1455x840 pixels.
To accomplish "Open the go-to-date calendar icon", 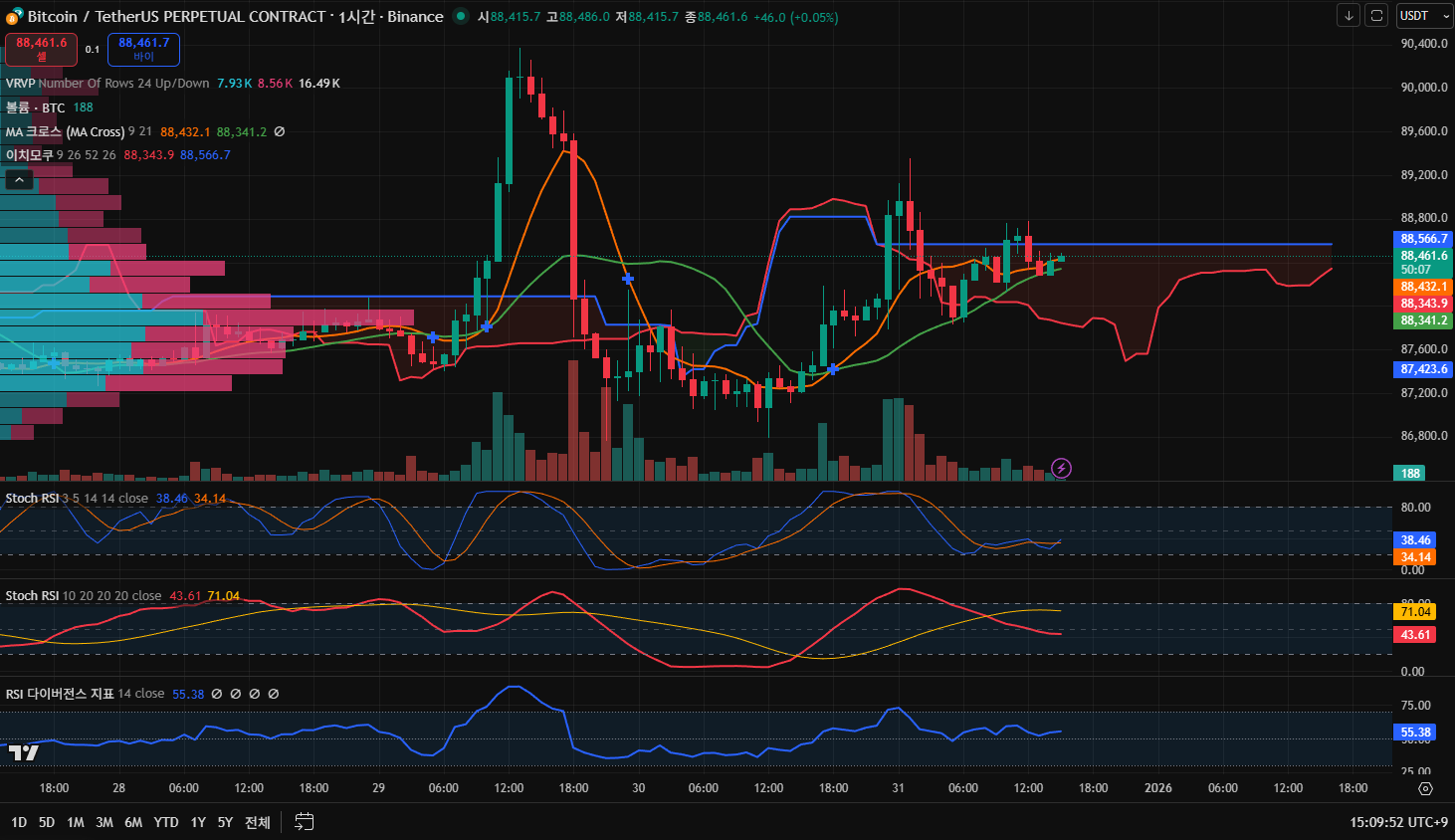I will (x=305, y=822).
